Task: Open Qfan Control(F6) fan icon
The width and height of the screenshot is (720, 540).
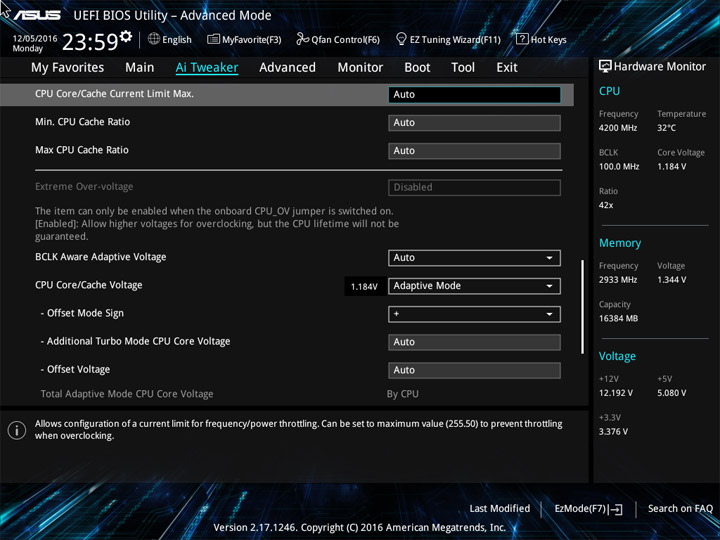Action: tap(302, 39)
